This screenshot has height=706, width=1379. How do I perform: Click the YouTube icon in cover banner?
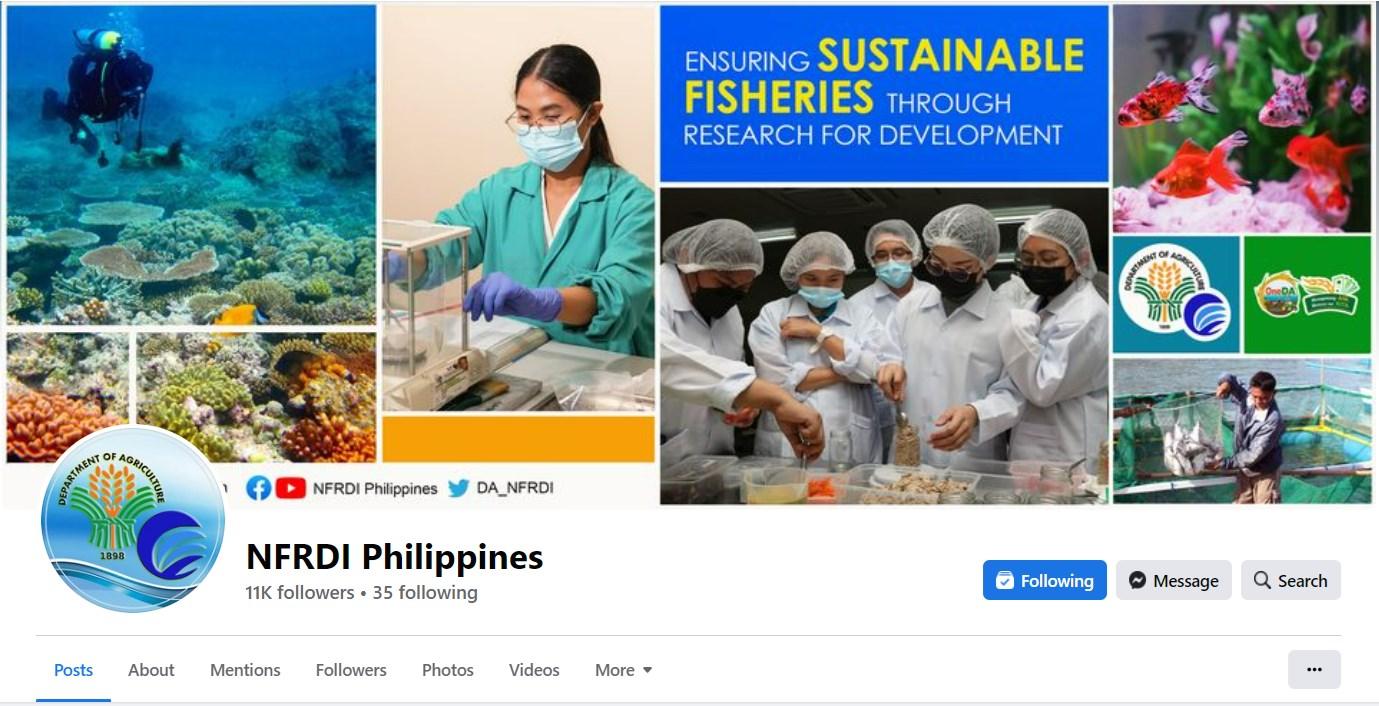coord(290,488)
